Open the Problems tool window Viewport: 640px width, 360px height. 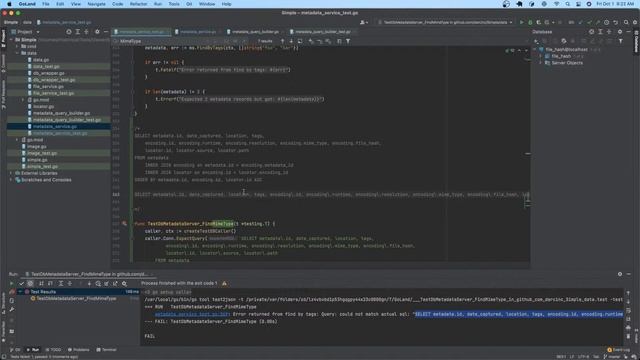click(x=78, y=350)
